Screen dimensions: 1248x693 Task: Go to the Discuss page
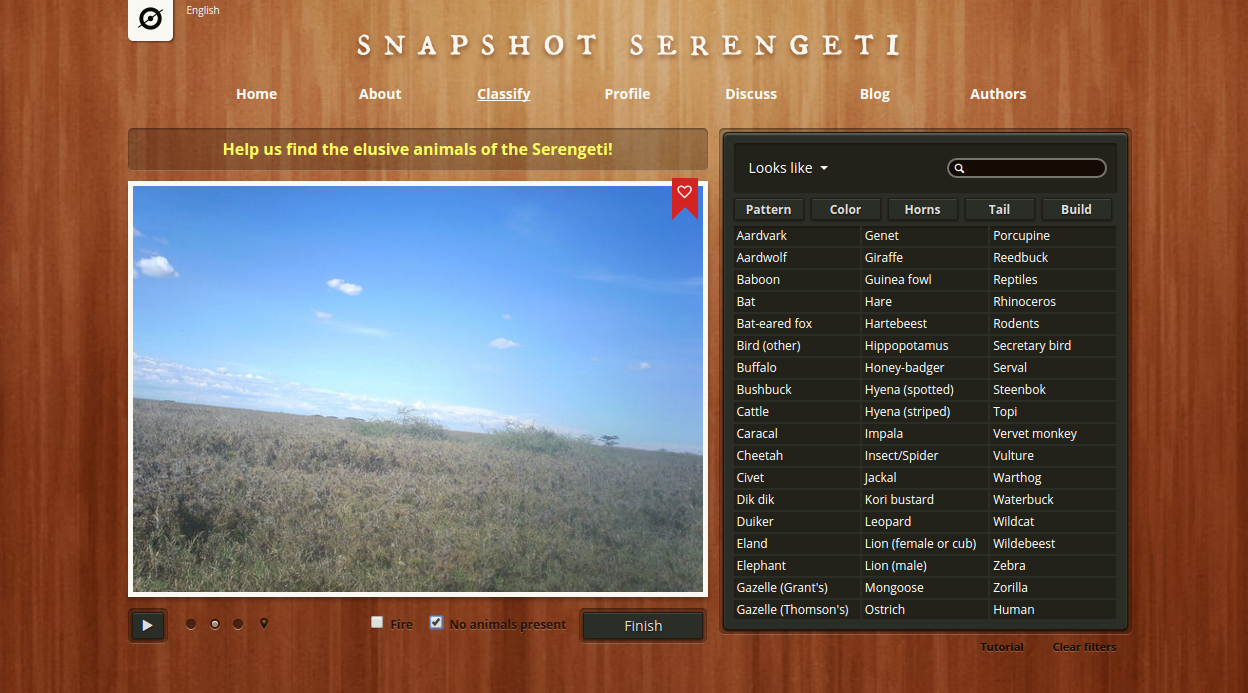(751, 94)
